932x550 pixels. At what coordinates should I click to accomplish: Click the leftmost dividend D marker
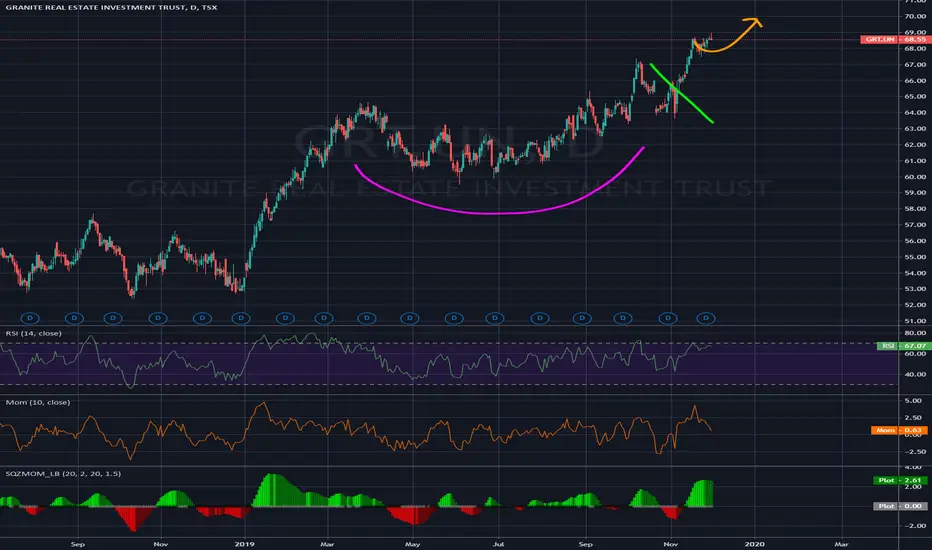pos(30,318)
